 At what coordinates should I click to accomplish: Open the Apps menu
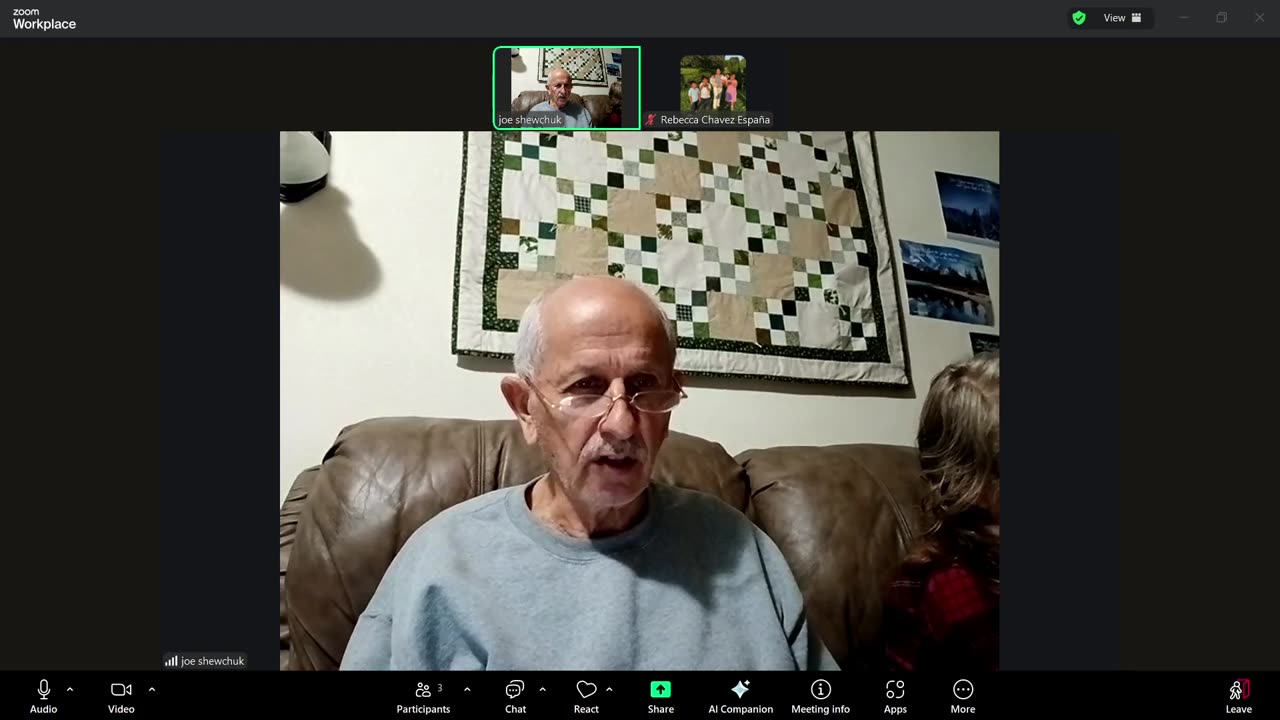895,696
